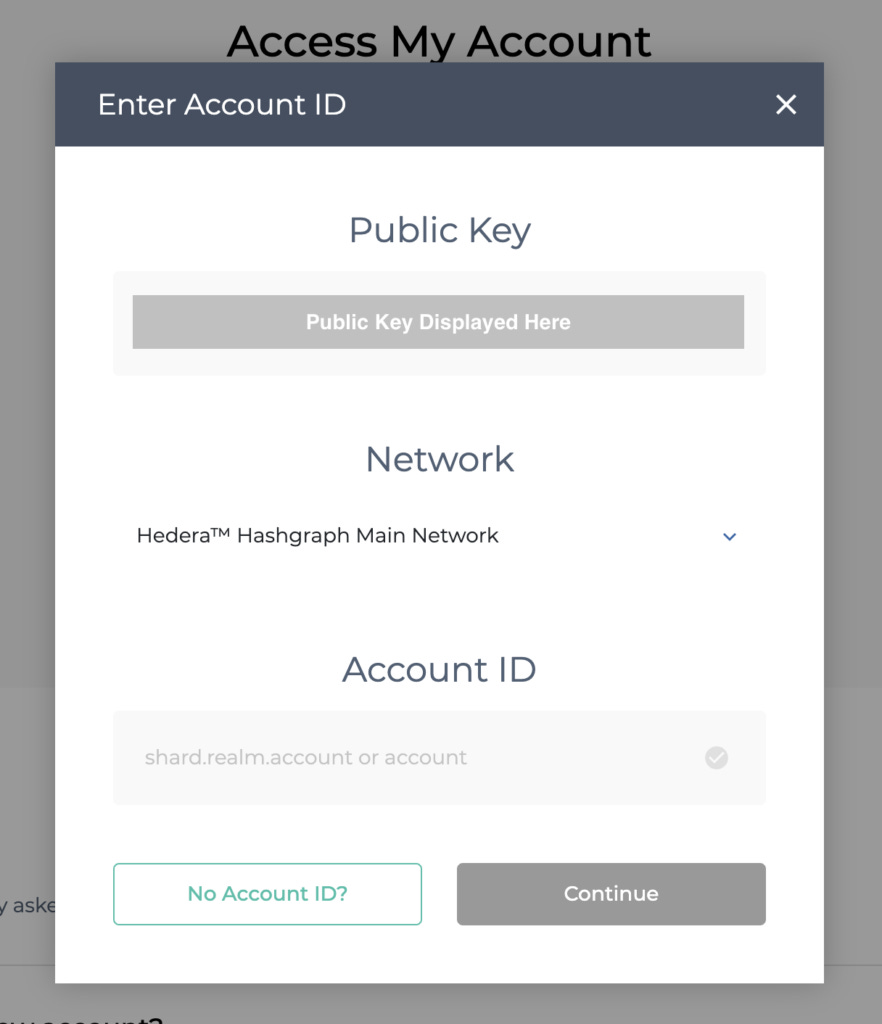Click the Access My Account heading
The height and width of the screenshot is (1024, 882).
pos(439,41)
